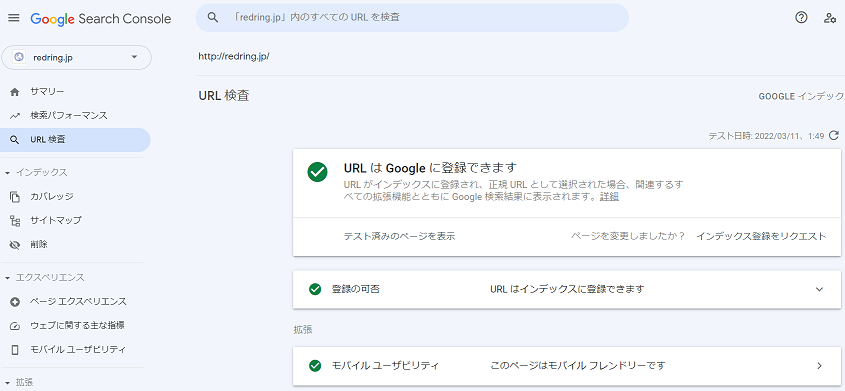Expand the 登録の可否 row chevron
This screenshot has height=391, width=845.
click(819, 289)
